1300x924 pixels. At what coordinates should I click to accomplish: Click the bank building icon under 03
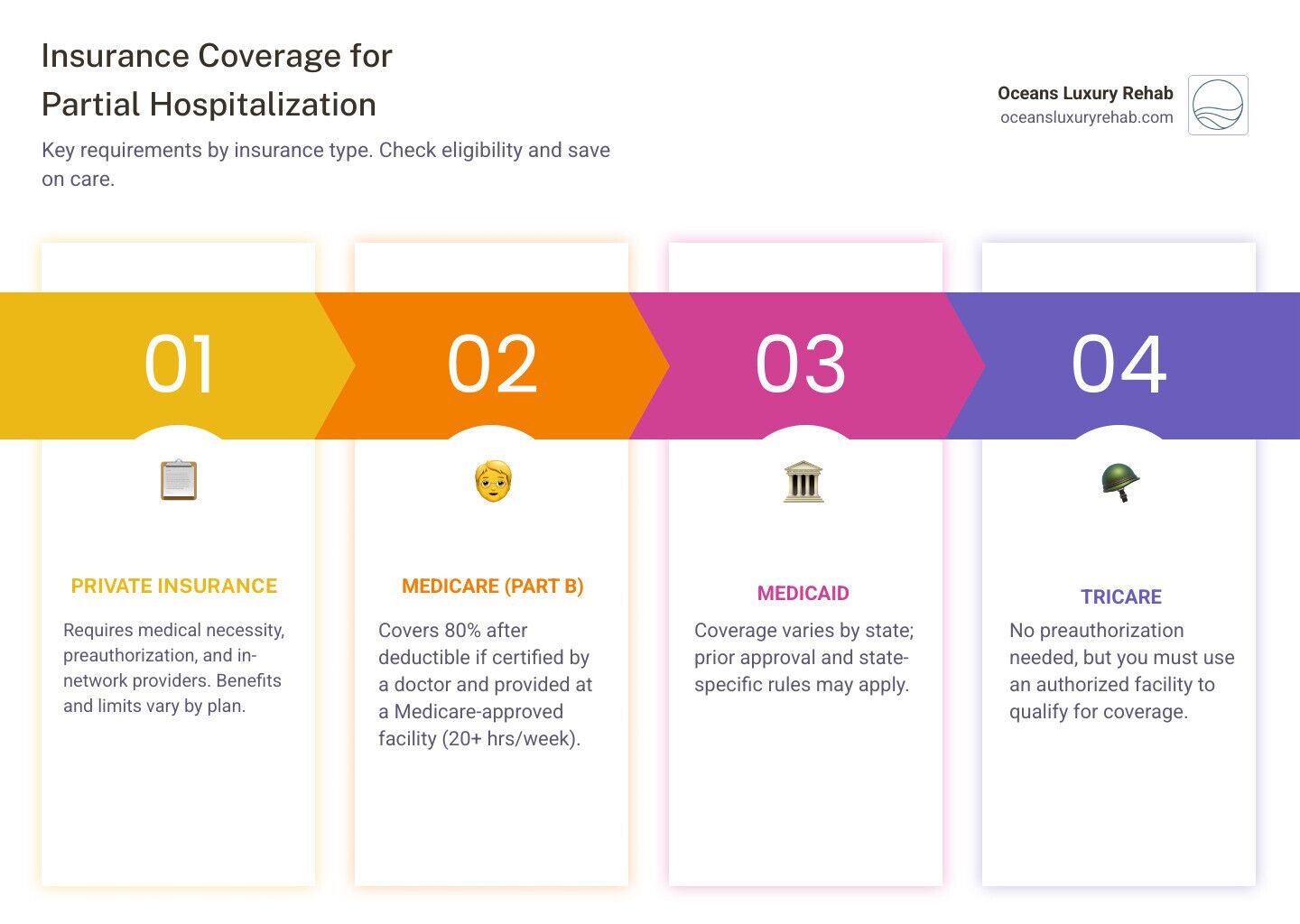click(x=803, y=481)
